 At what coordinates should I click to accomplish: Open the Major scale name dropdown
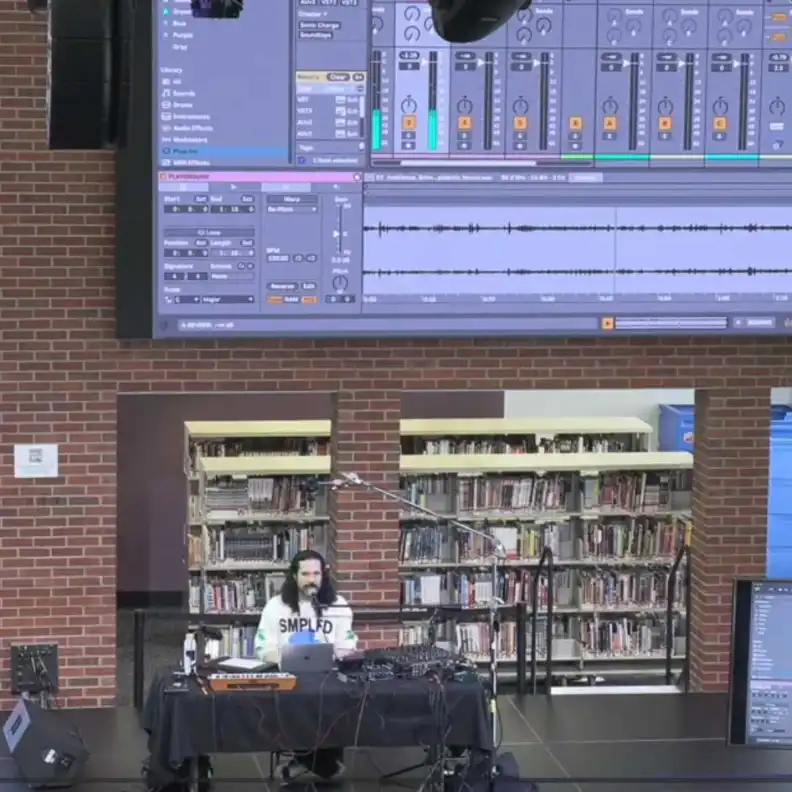[226, 299]
